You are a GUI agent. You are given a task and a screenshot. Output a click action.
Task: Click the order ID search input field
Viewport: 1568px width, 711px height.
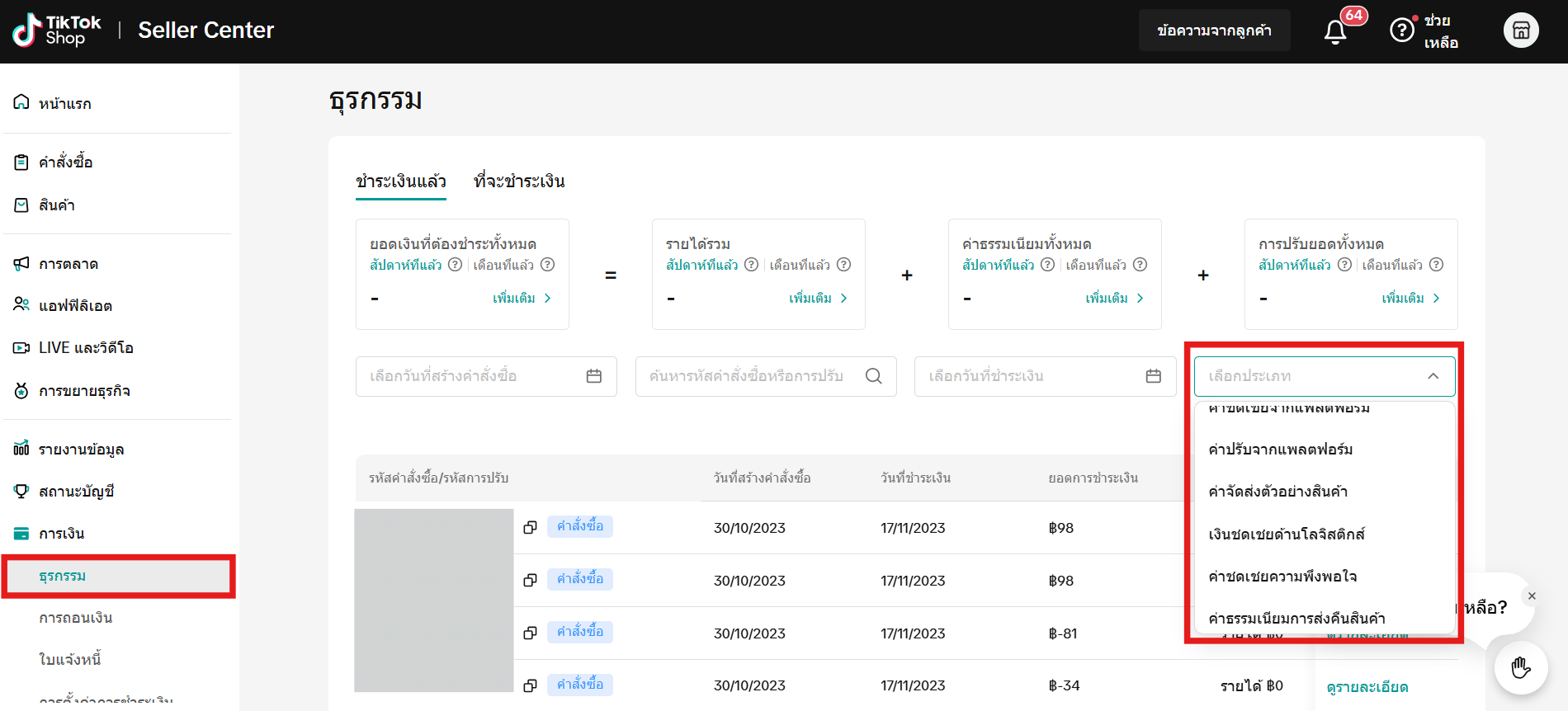click(x=746, y=376)
